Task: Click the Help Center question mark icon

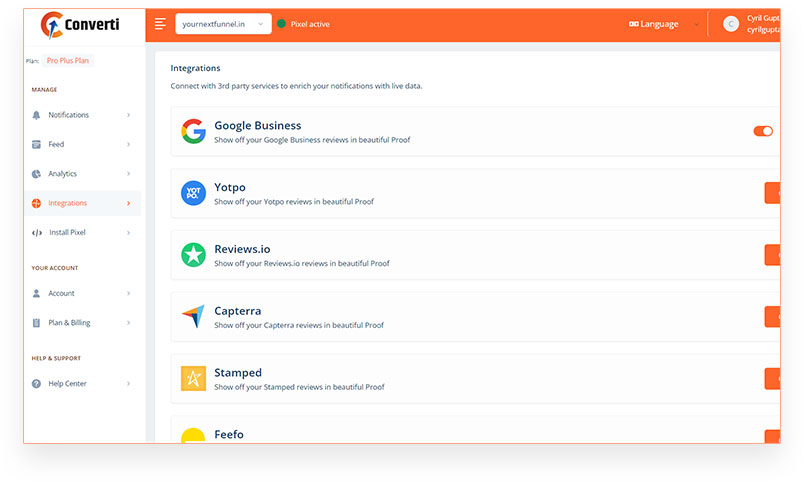Action: point(36,384)
